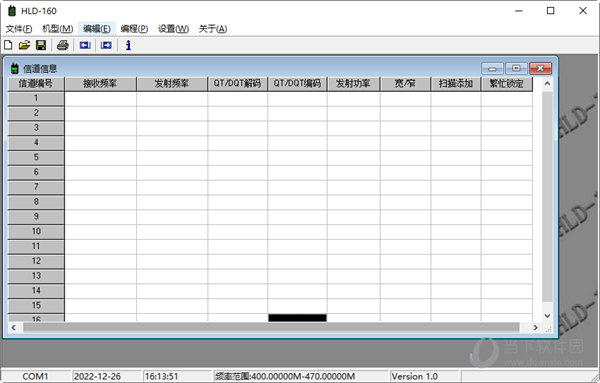600x383 pixels.
Task: Open the 编辑(E) menu
Action: point(97,29)
